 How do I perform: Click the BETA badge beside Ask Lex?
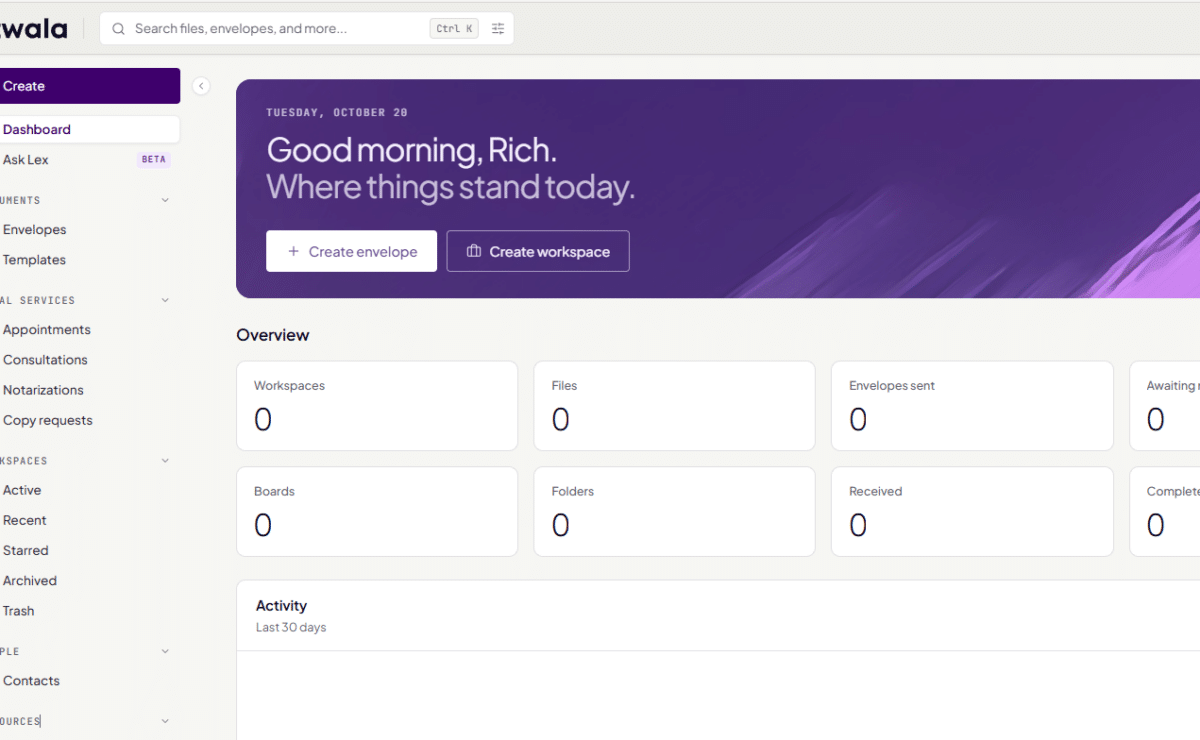154,160
